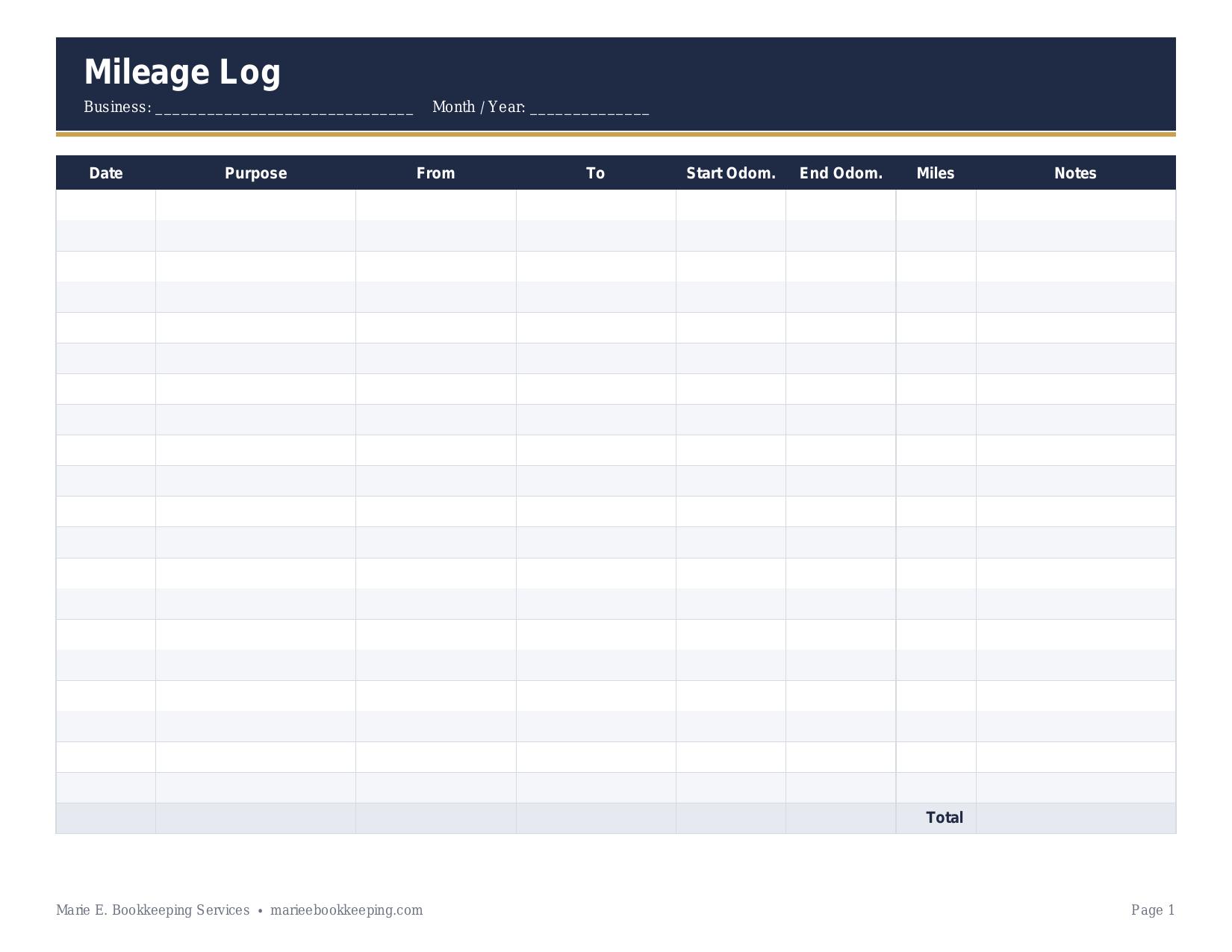This screenshot has width=1232, height=952.
Task: Click the Business: label in header
Action: pos(117,107)
